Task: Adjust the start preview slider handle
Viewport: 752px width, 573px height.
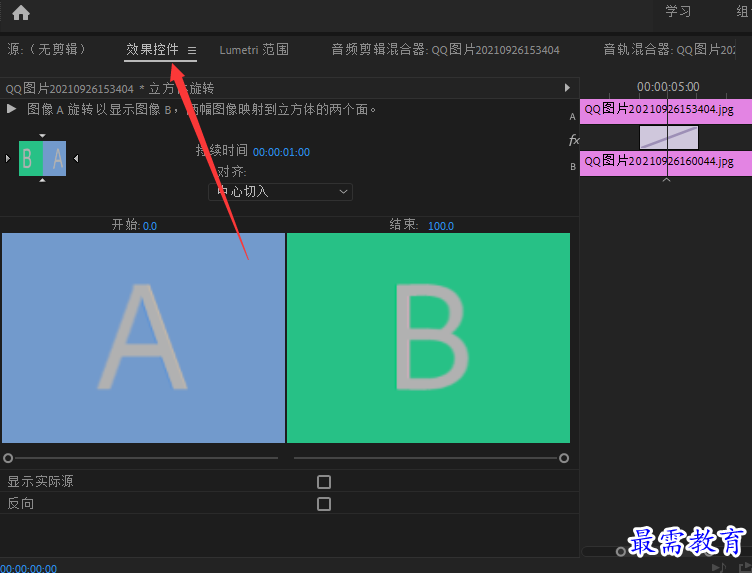Action: point(8,458)
